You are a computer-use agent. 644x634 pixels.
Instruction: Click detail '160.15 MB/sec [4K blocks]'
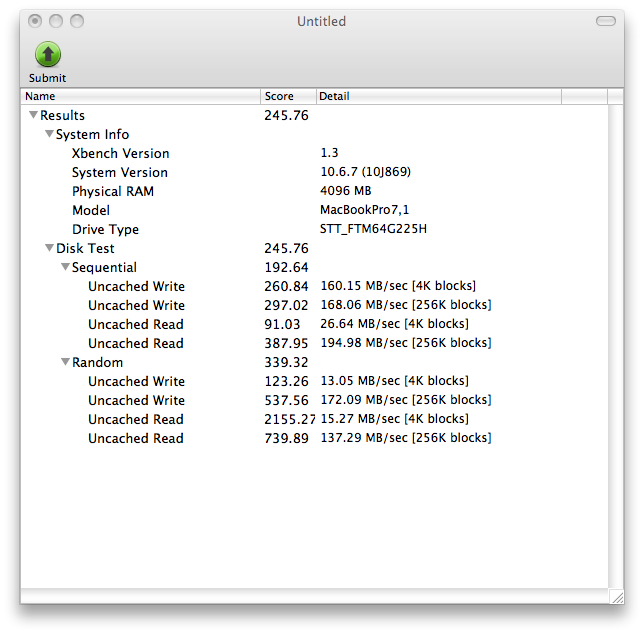click(398, 286)
